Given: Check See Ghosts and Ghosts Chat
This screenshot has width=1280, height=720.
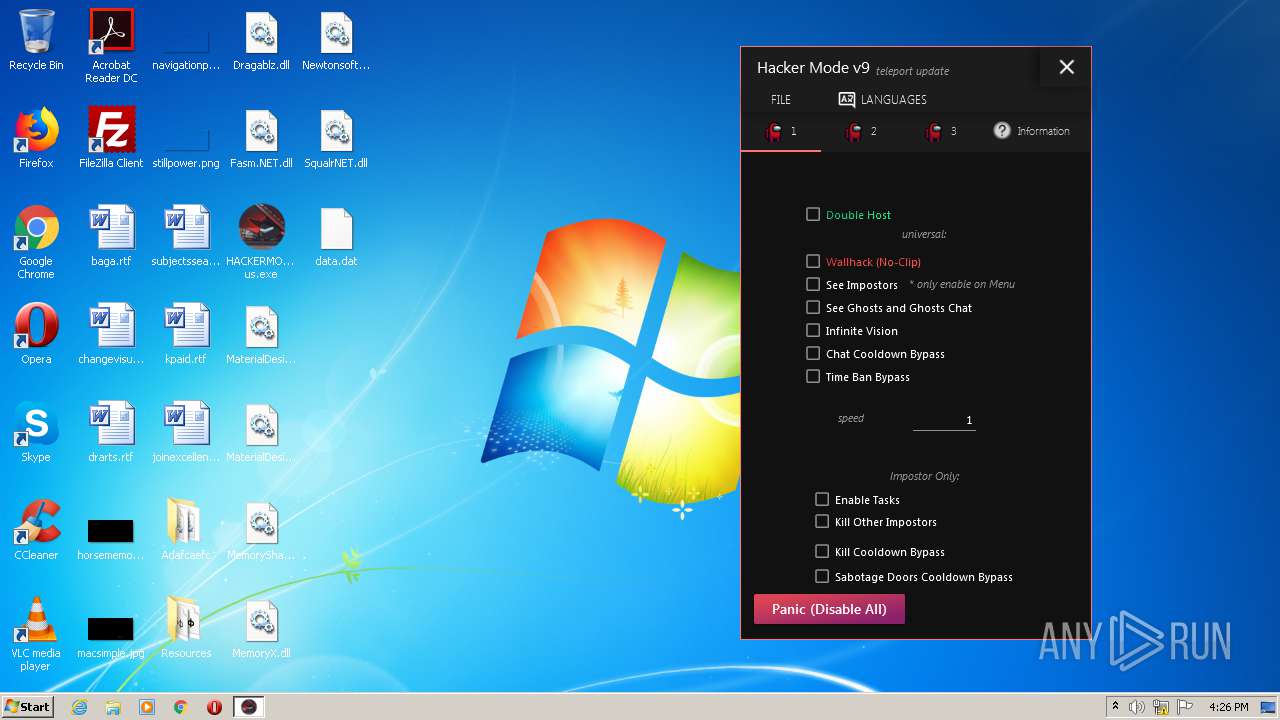Looking at the screenshot, I should [813, 307].
